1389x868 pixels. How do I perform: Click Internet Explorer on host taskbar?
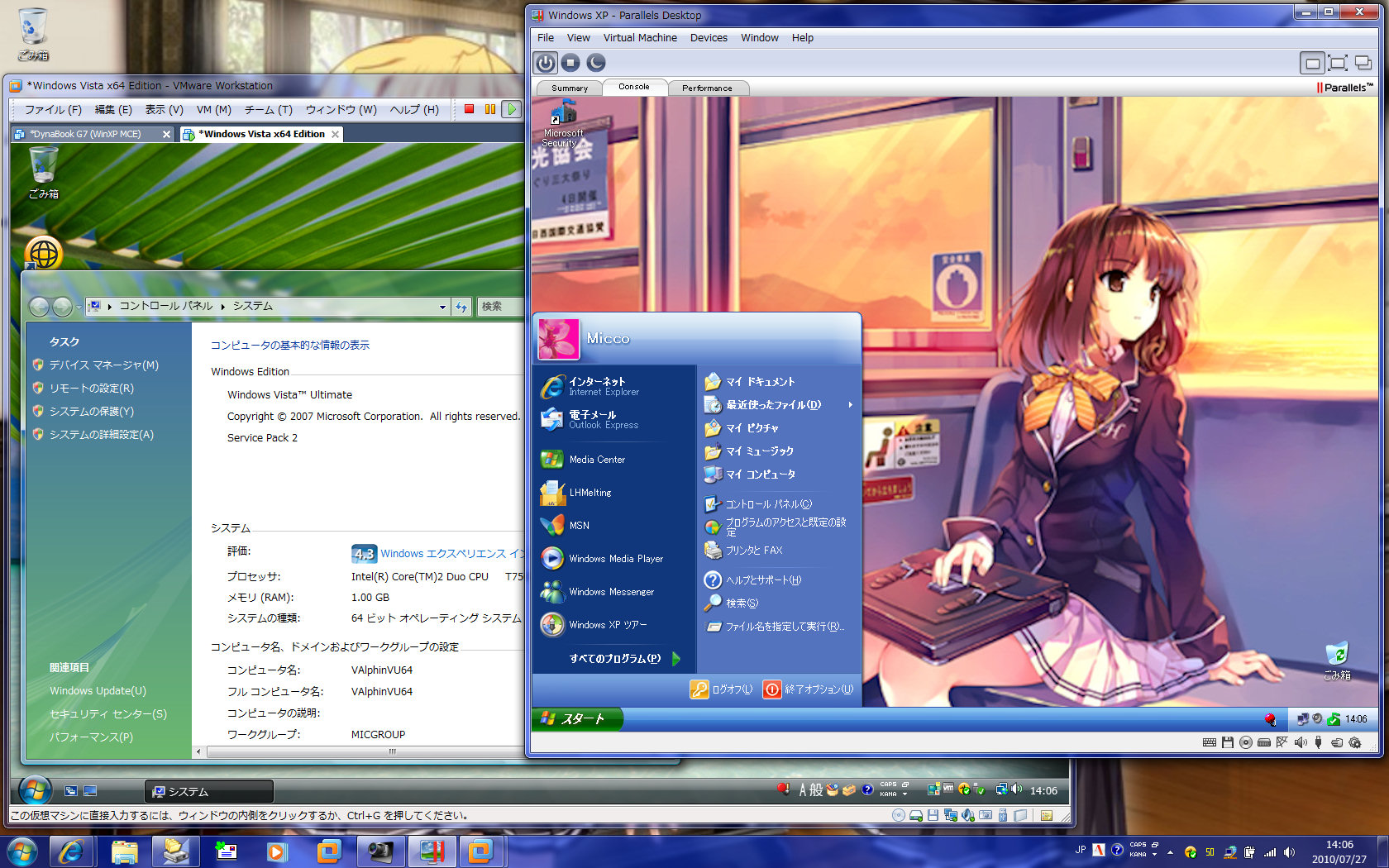(71, 851)
